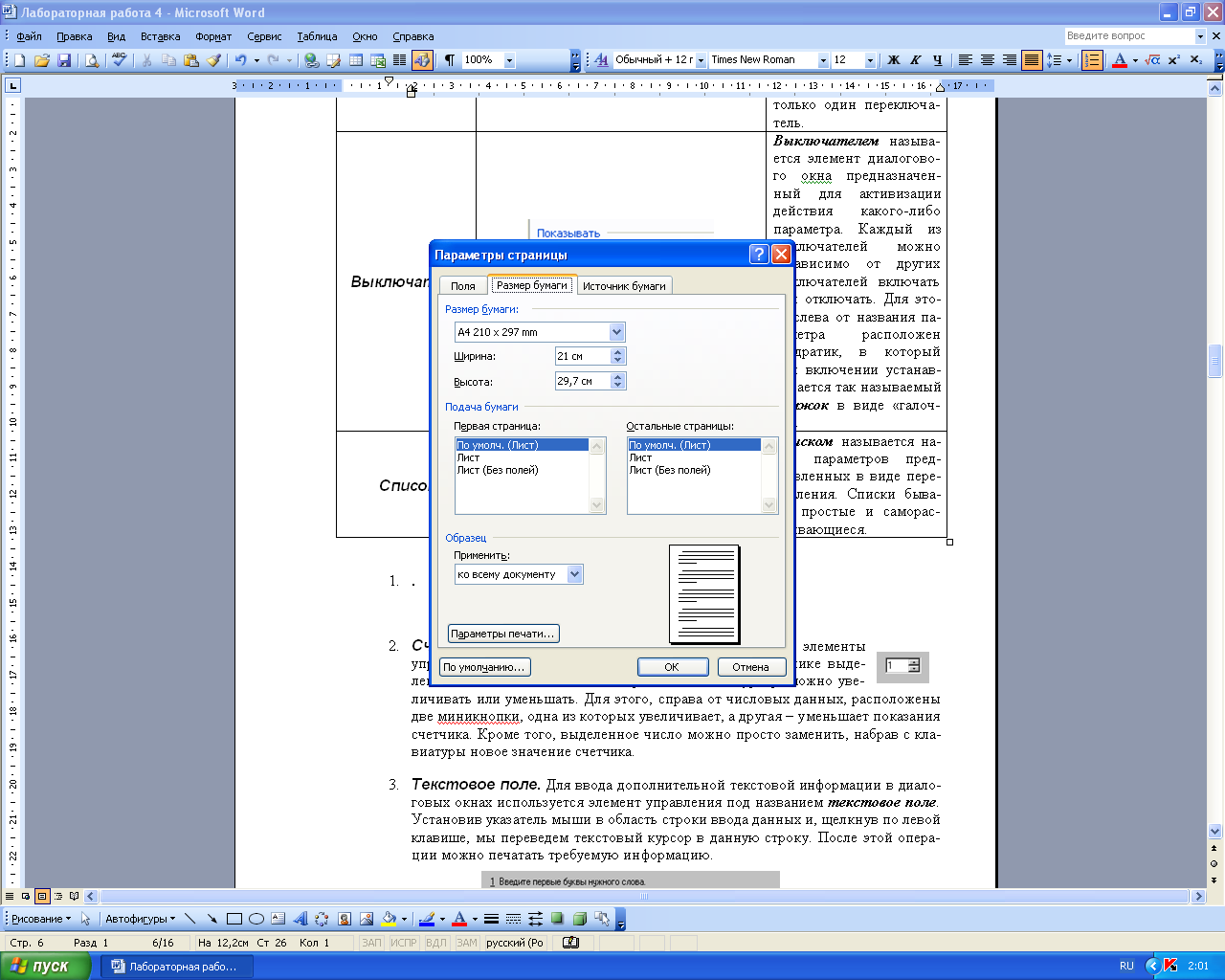This screenshot has width=1225, height=980.
Task: Open the font size 12 dropdown
Action: (x=870, y=60)
